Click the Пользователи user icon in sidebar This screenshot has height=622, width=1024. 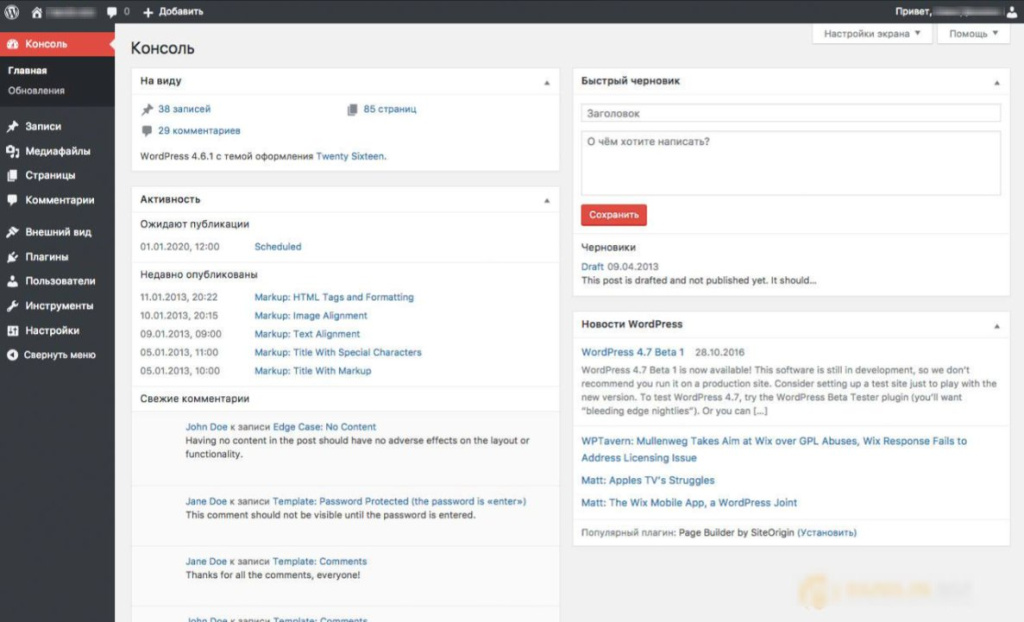tap(12, 281)
